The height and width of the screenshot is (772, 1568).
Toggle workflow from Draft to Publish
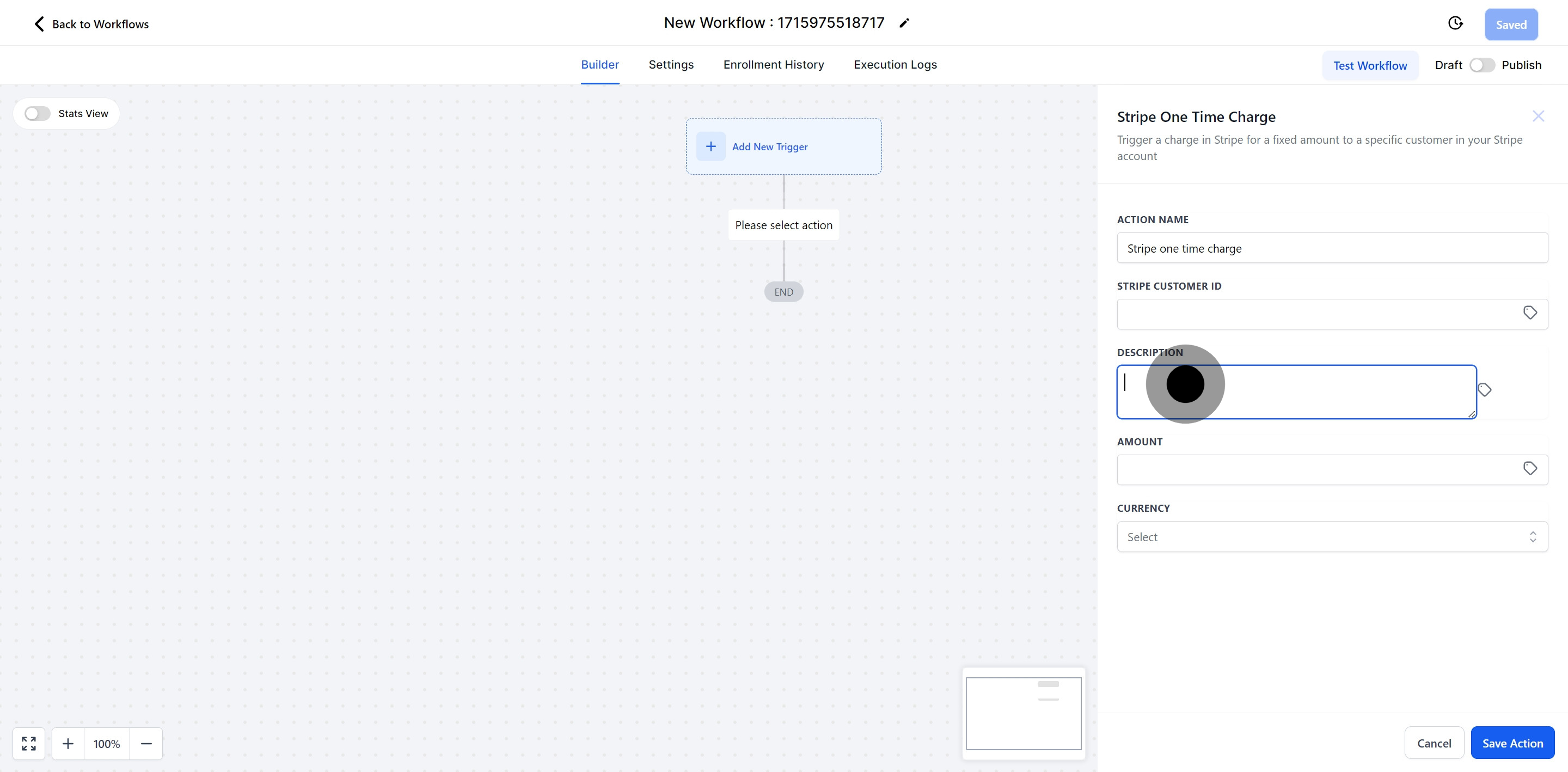click(x=1481, y=65)
